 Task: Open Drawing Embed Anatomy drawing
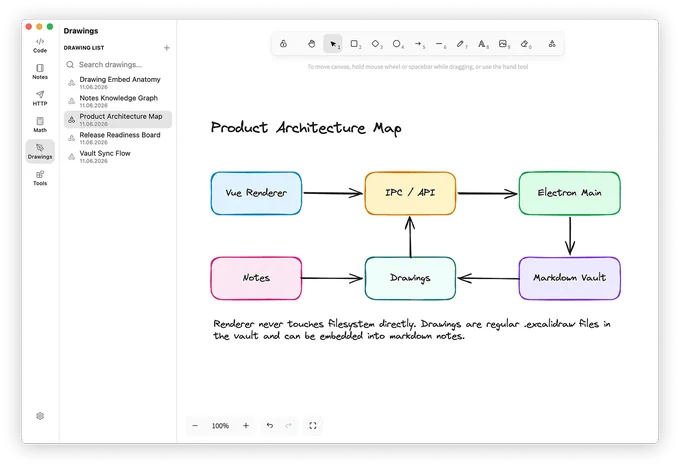pyautogui.click(x=118, y=82)
